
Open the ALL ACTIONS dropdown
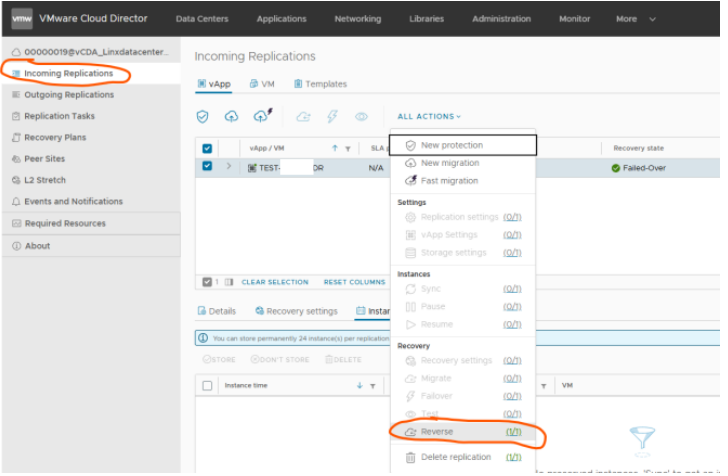coord(429,117)
